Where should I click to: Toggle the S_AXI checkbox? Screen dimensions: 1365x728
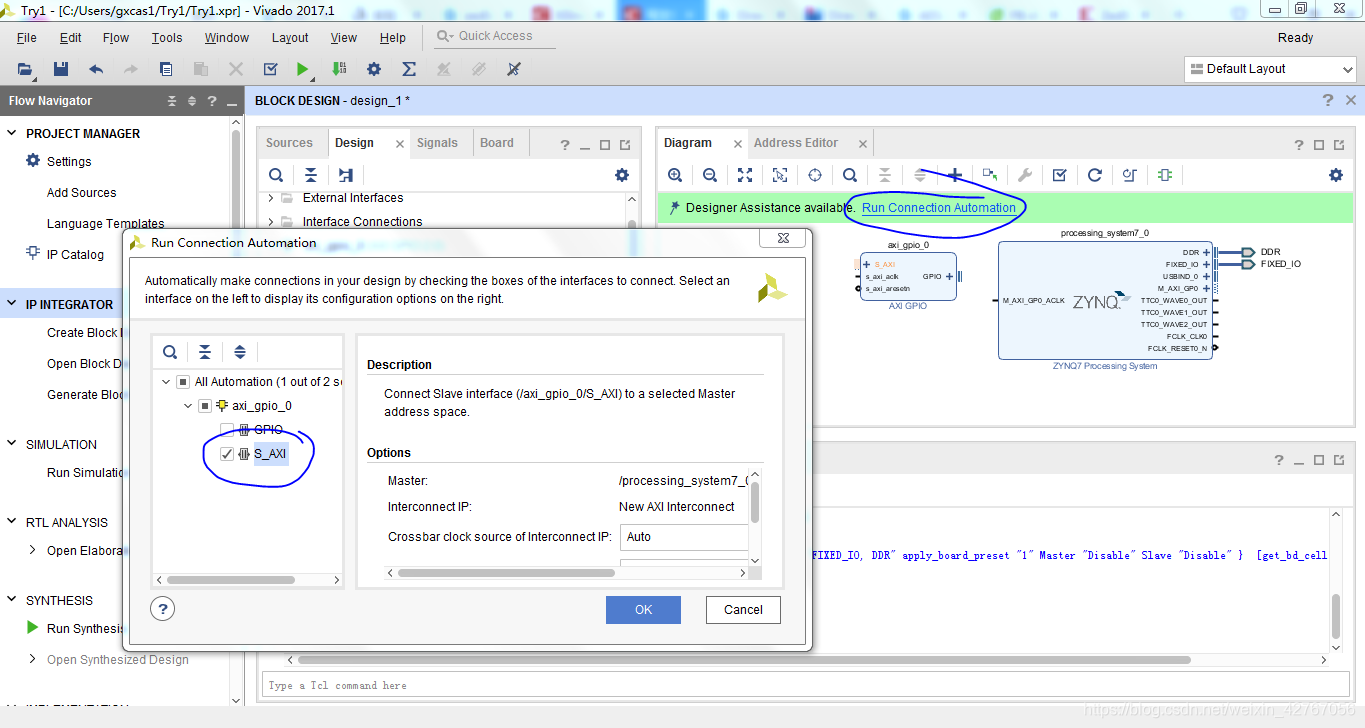click(x=227, y=454)
